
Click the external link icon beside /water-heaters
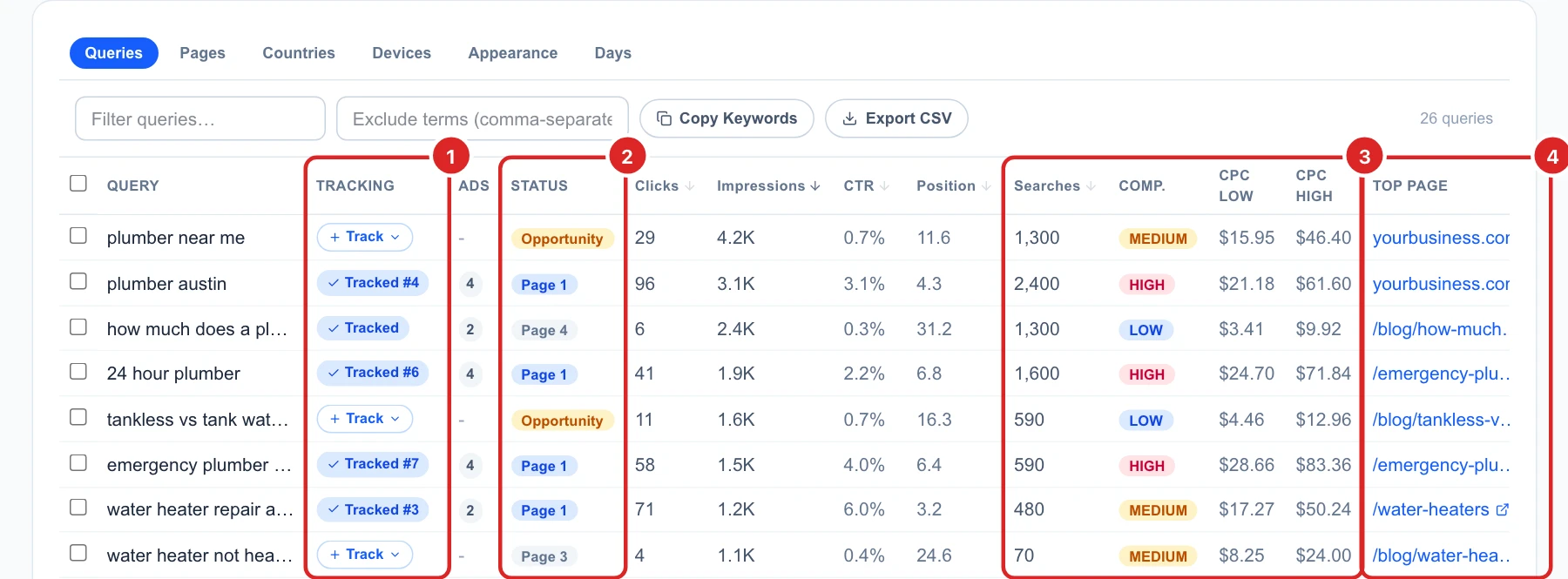pyautogui.click(x=1502, y=510)
